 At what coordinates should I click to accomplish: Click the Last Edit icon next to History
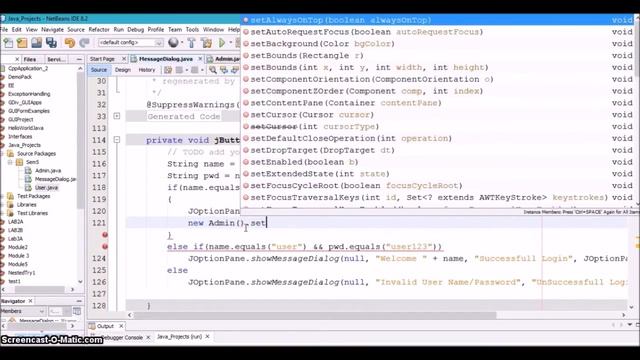pos(168,70)
